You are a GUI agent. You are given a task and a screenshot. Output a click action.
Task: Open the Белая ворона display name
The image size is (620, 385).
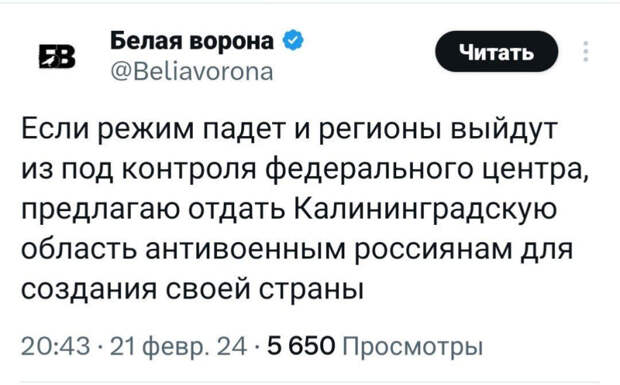pyautogui.click(x=192, y=41)
